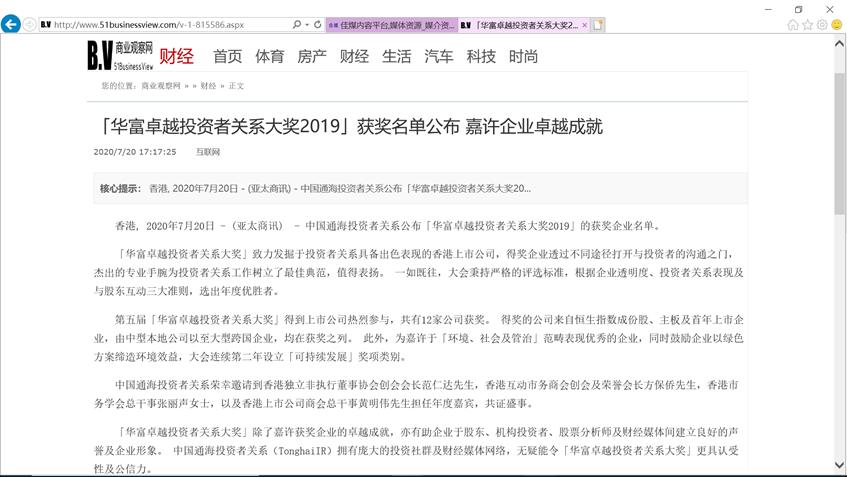Restore down the browser window
Viewport: 847px width, 477px height.
click(798, 9)
